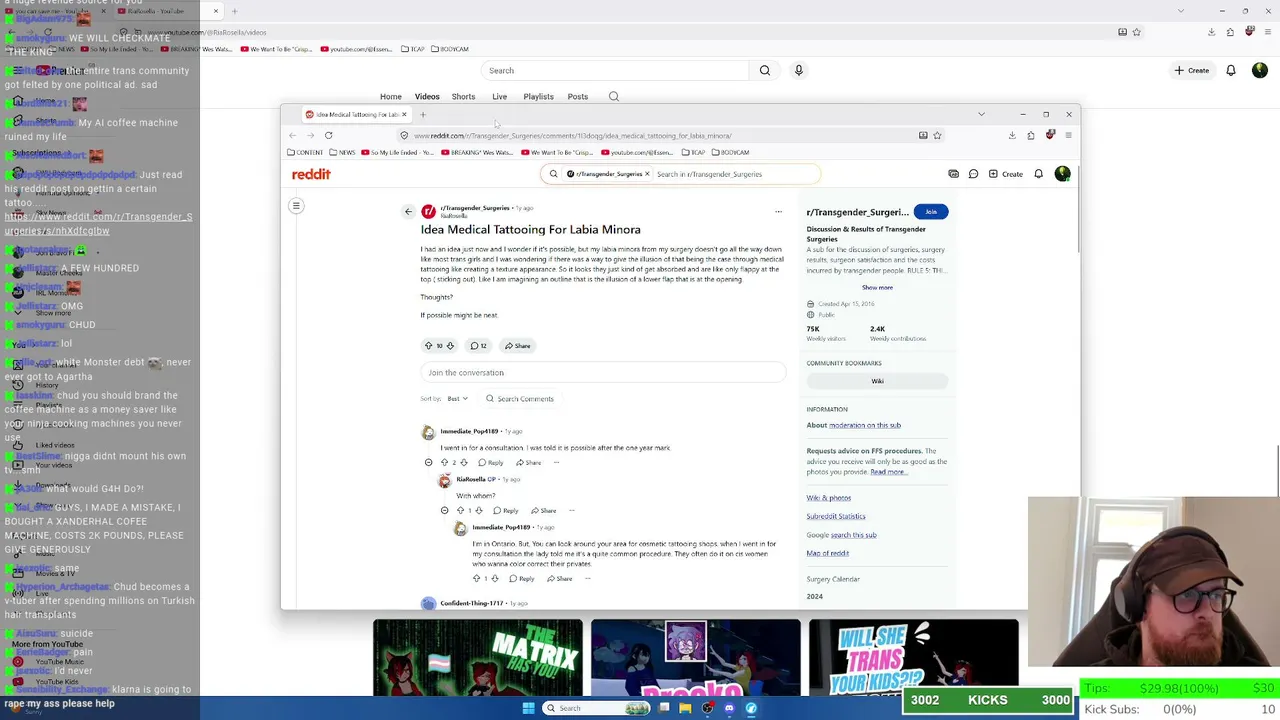The width and height of the screenshot is (1280, 720).
Task: Collapse RiaRosella's reply thread
Action: tap(445, 511)
